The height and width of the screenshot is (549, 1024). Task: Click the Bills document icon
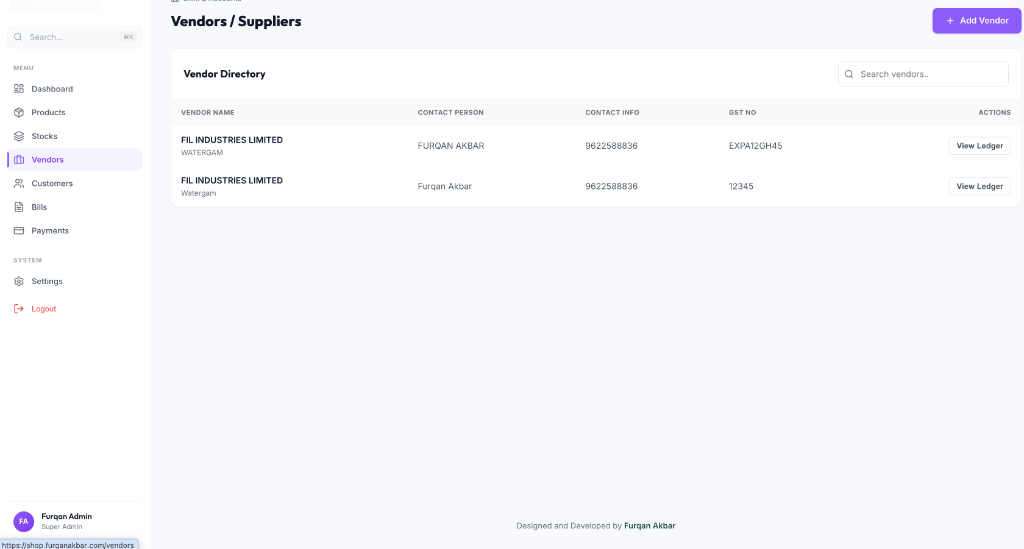click(19, 207)
